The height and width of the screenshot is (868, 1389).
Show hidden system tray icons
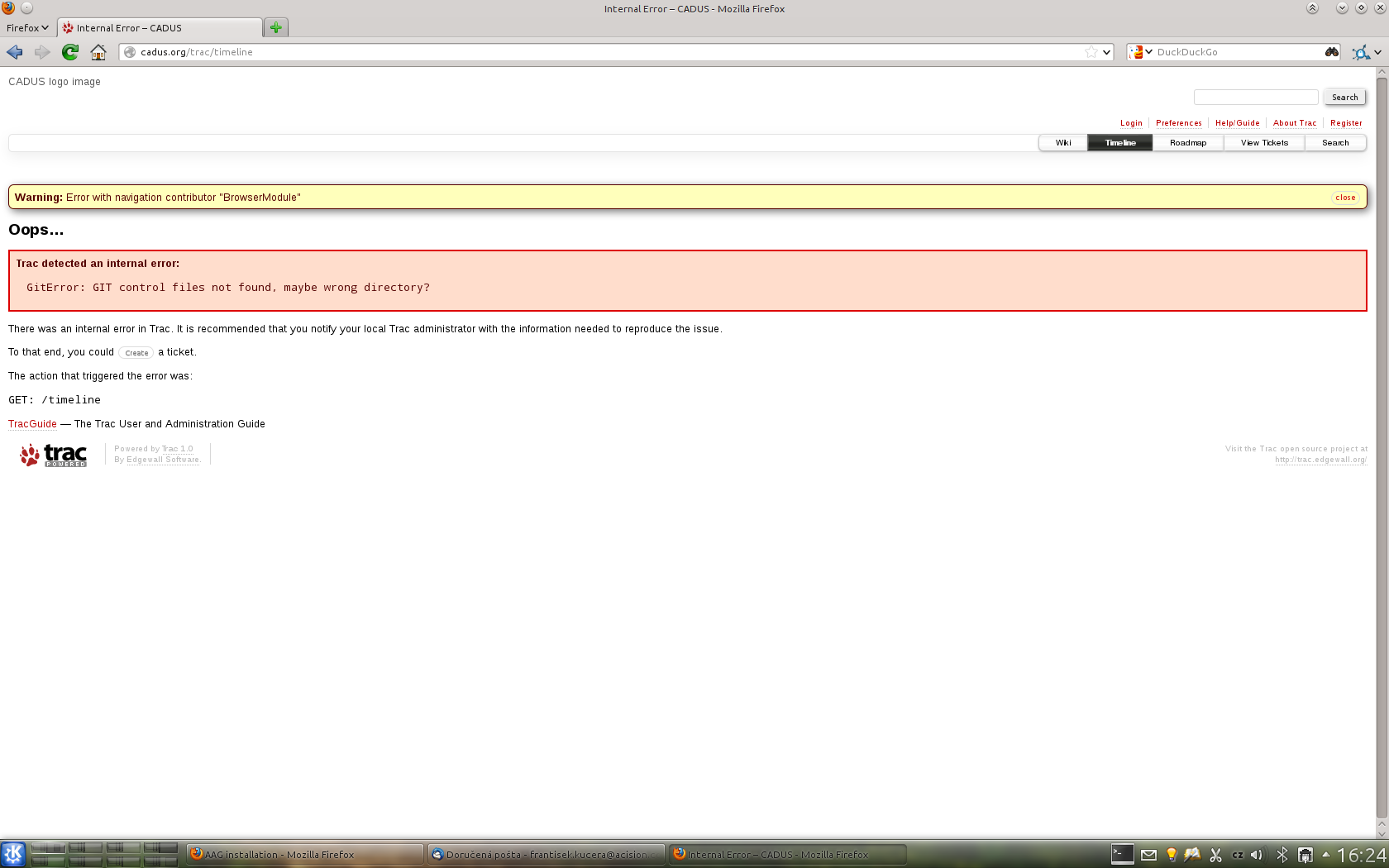click(x=1326, y=855)
